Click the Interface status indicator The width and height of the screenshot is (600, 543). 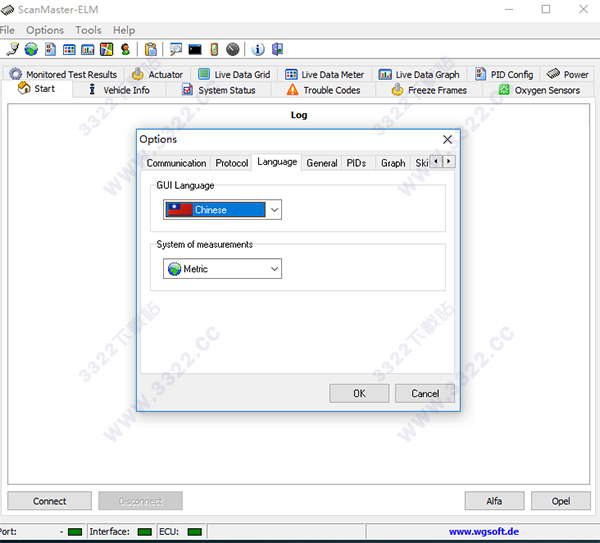pos(145,532)
